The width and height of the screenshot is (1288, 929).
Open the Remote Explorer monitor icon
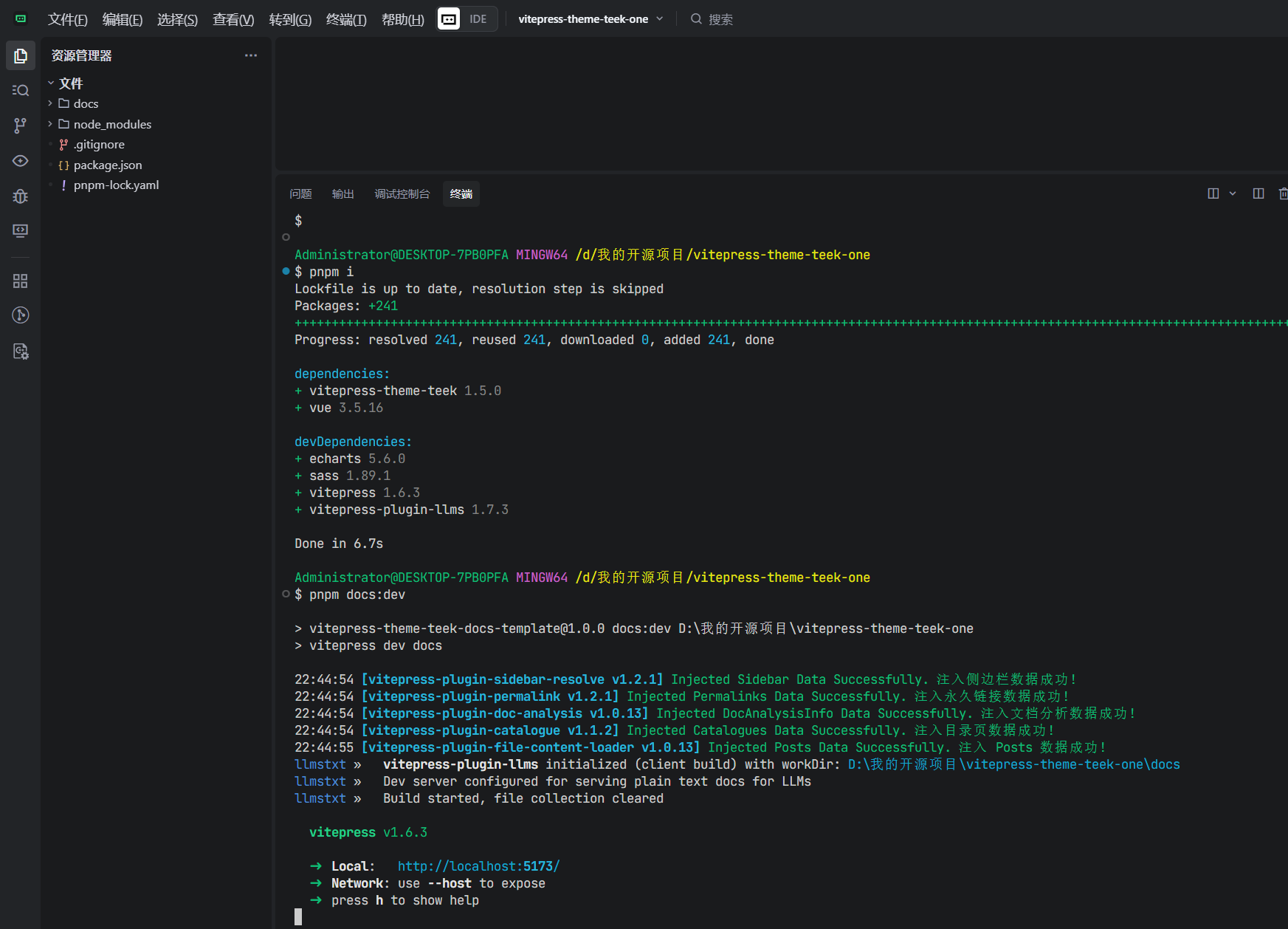pos(21,231)
